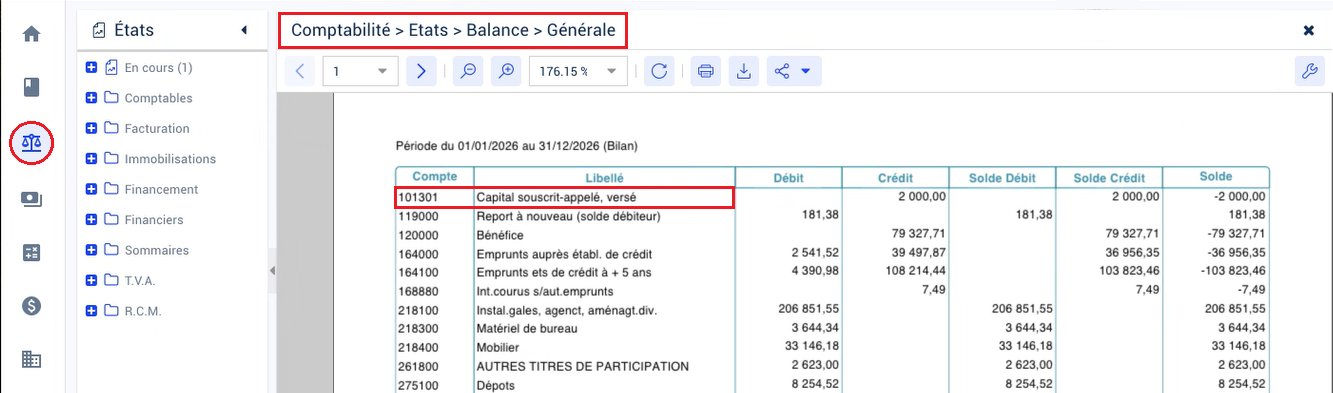Click the Compte column header
Viewport: 1333px width, 393px height.
click(x=434, y=177)
